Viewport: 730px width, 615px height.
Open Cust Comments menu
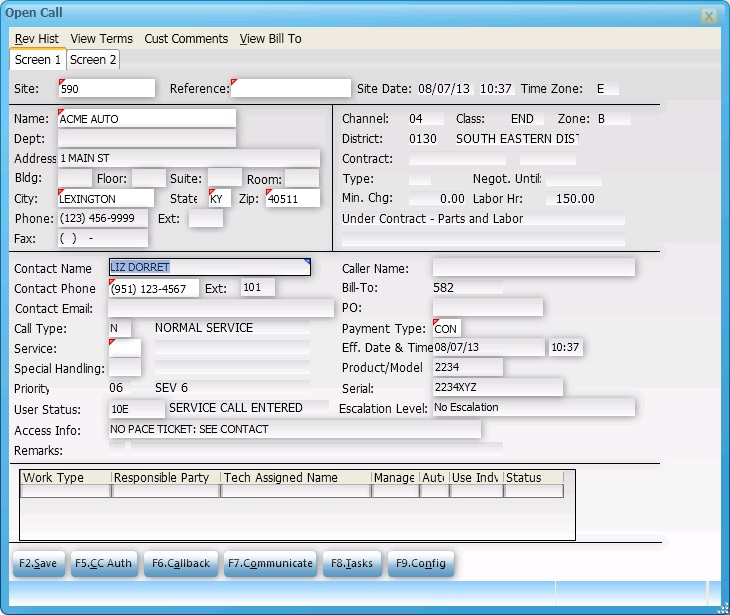tap(186, 39)
